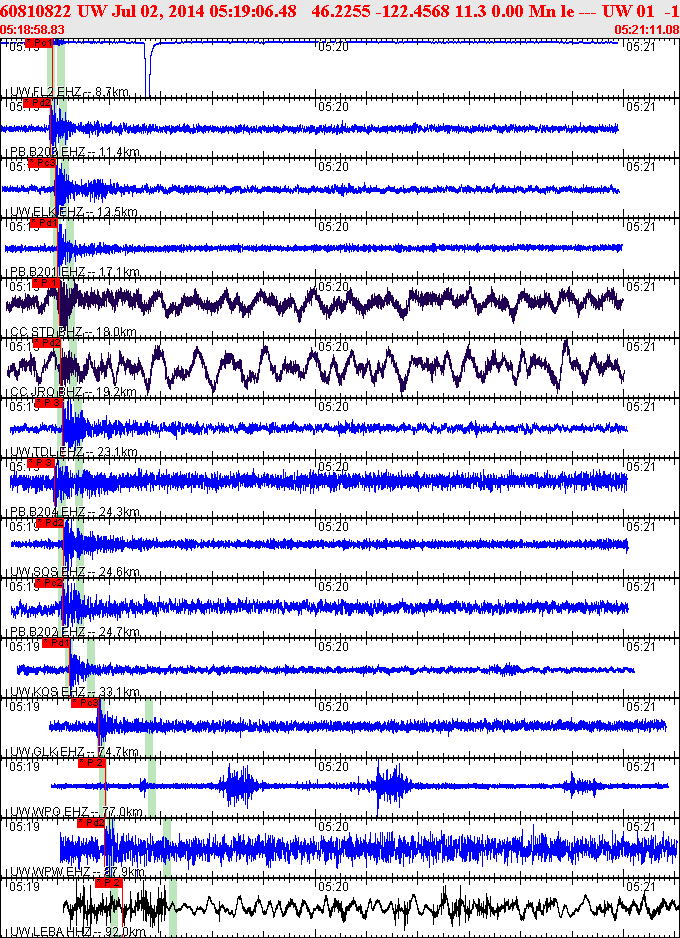Select the 05:20 time label on UW.LEBA trace
Screen dimensions: 680x938
[333, 887]
